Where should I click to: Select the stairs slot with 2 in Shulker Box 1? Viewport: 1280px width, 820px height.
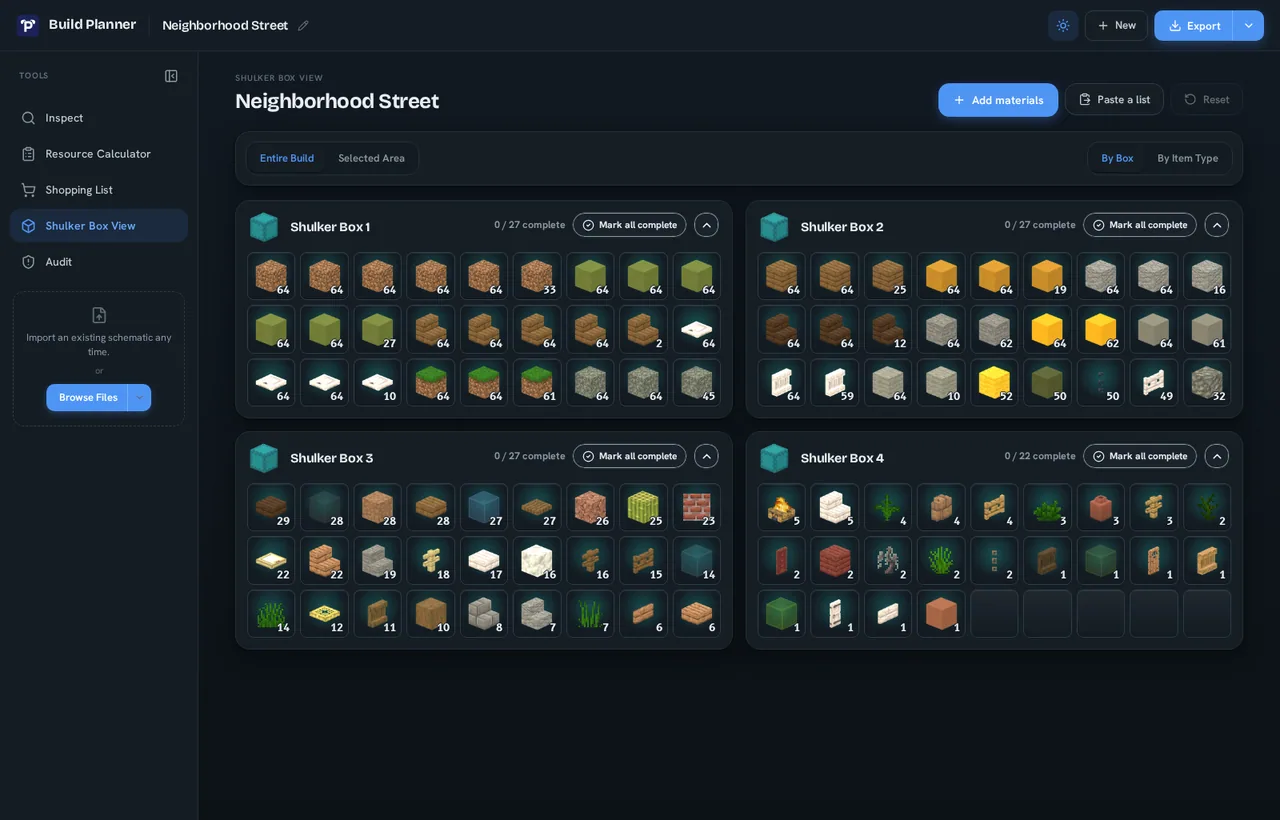click(x=643, y=329)
